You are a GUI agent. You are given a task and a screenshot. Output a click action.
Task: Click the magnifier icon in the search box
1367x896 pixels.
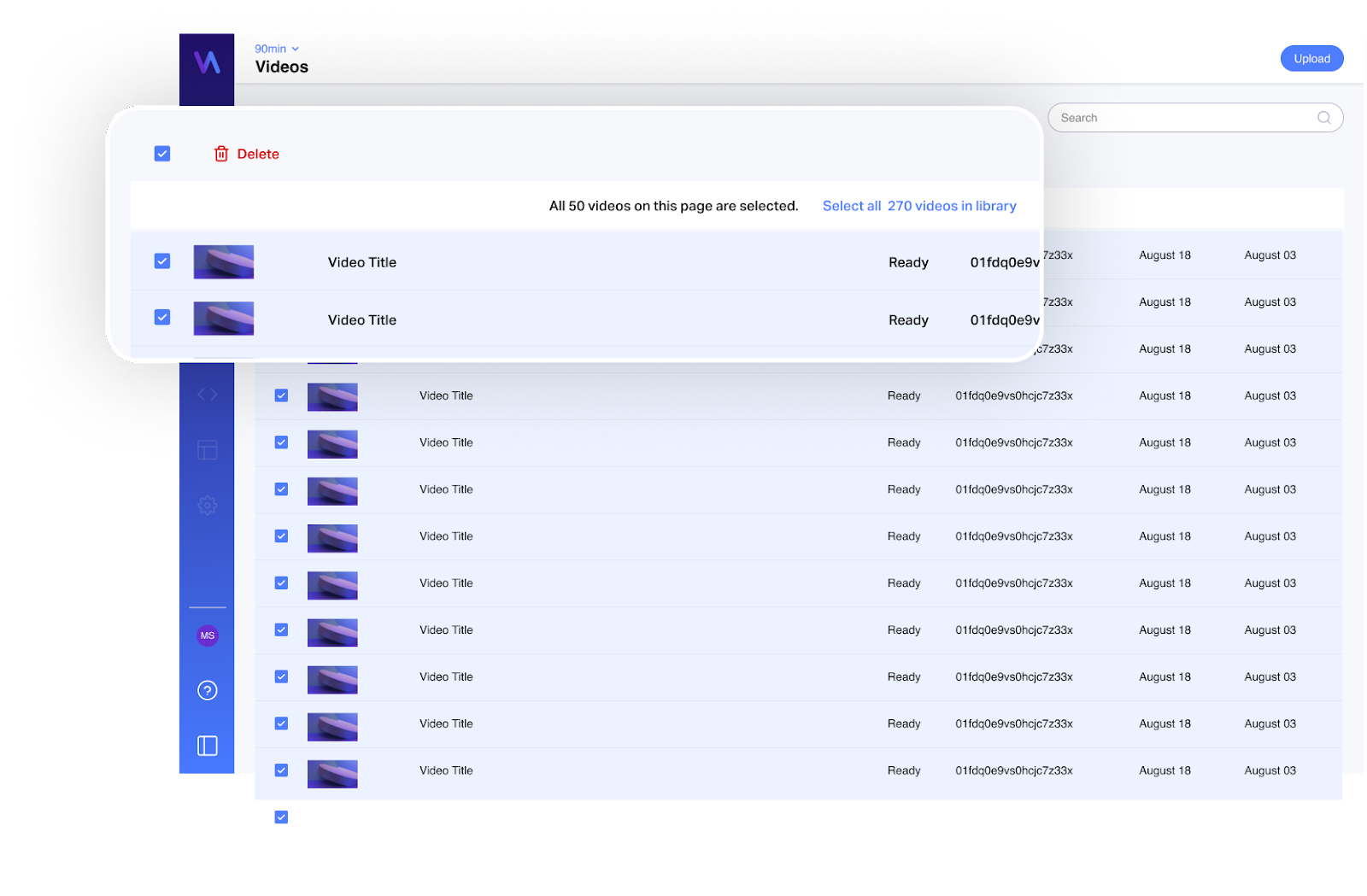click(1323, 118)
